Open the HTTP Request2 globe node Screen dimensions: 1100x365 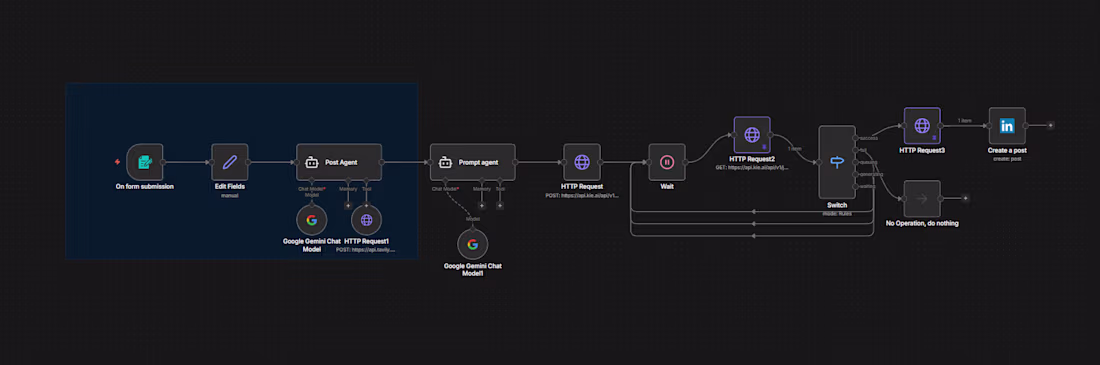752,135
